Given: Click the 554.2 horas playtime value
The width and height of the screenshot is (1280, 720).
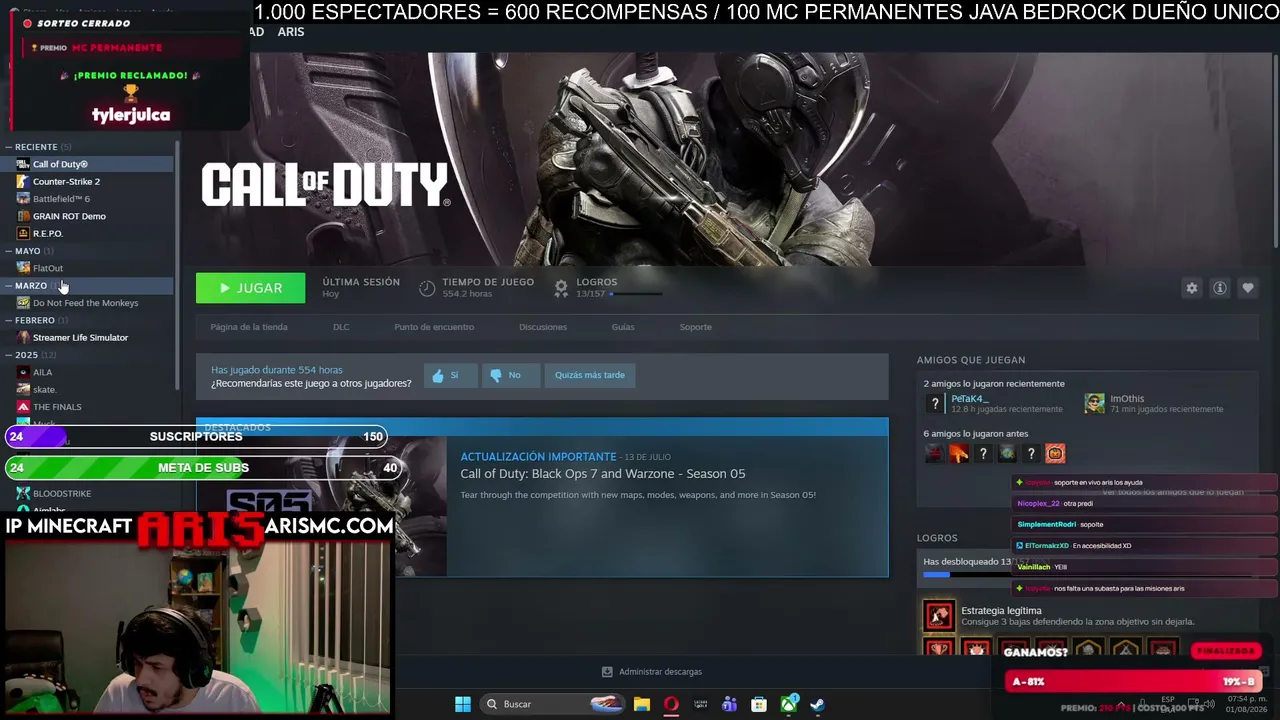Looking at the screenshot, I should (467, 294).
